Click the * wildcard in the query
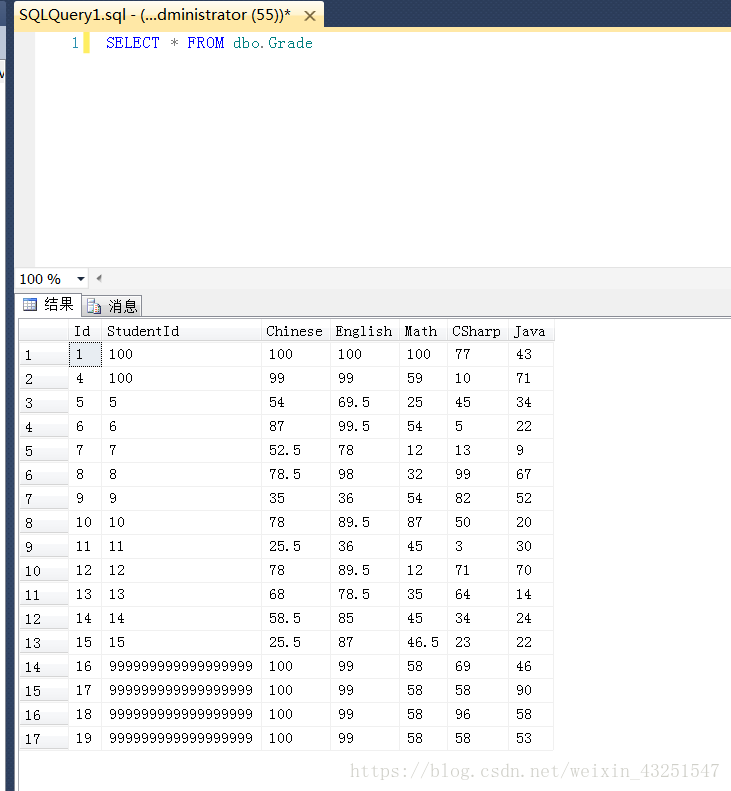 coord(174,42)
